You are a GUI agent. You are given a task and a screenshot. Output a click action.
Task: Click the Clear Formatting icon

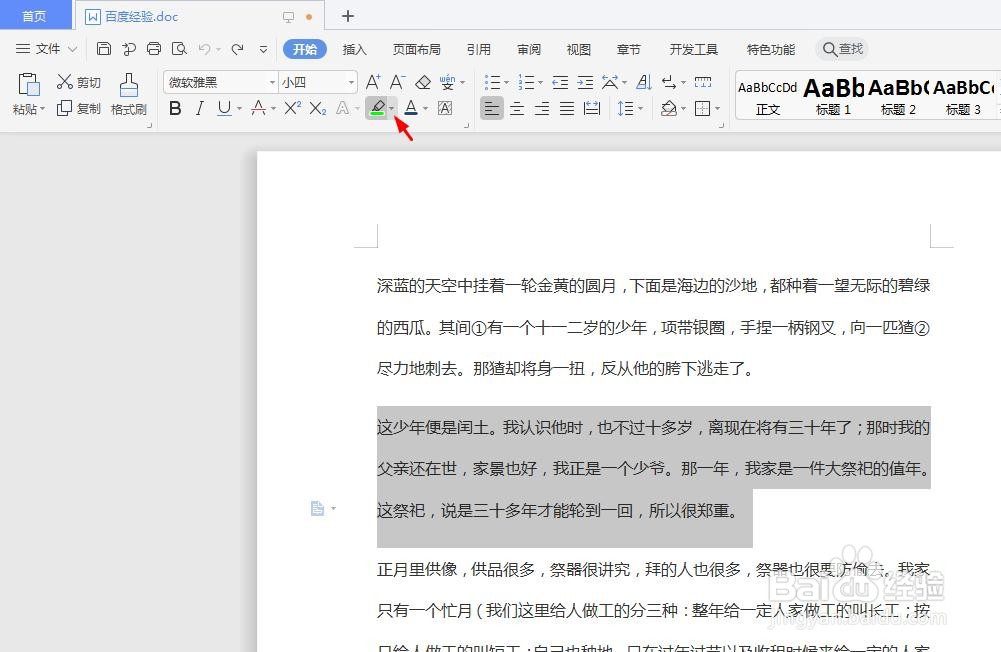click(423, 82)
